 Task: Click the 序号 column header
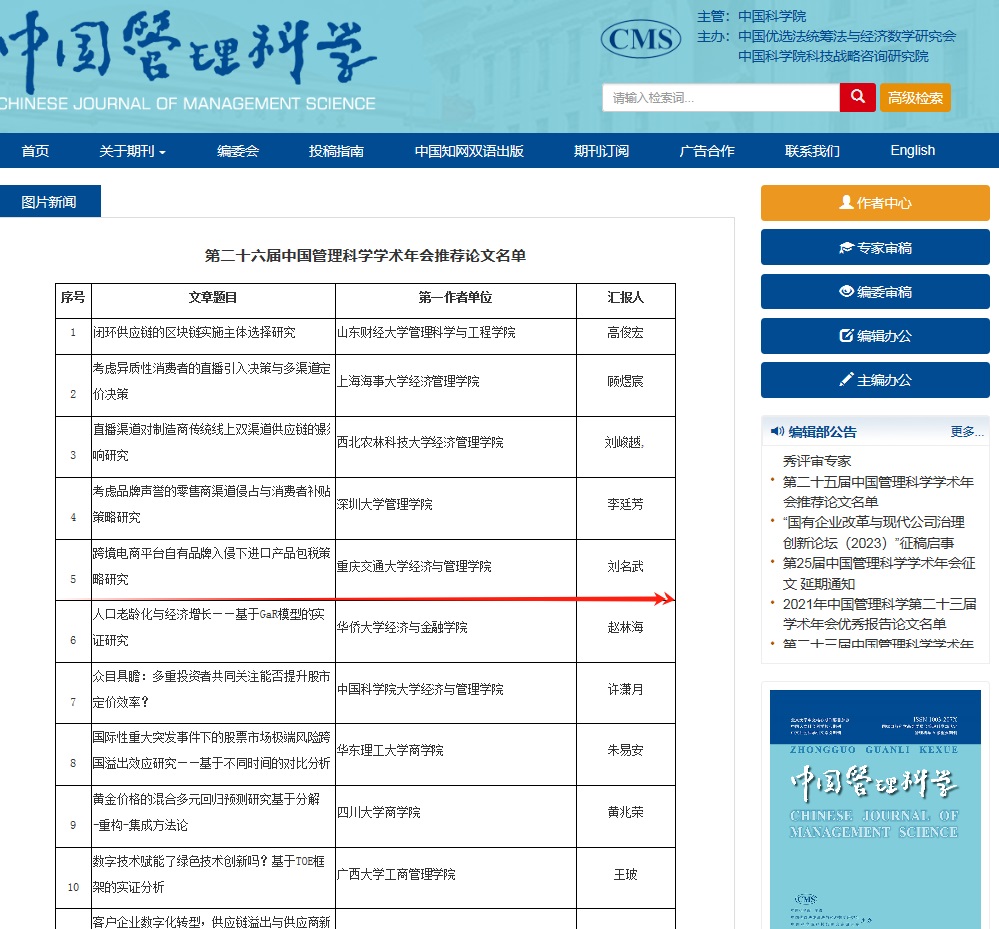(x=73, y=297)
